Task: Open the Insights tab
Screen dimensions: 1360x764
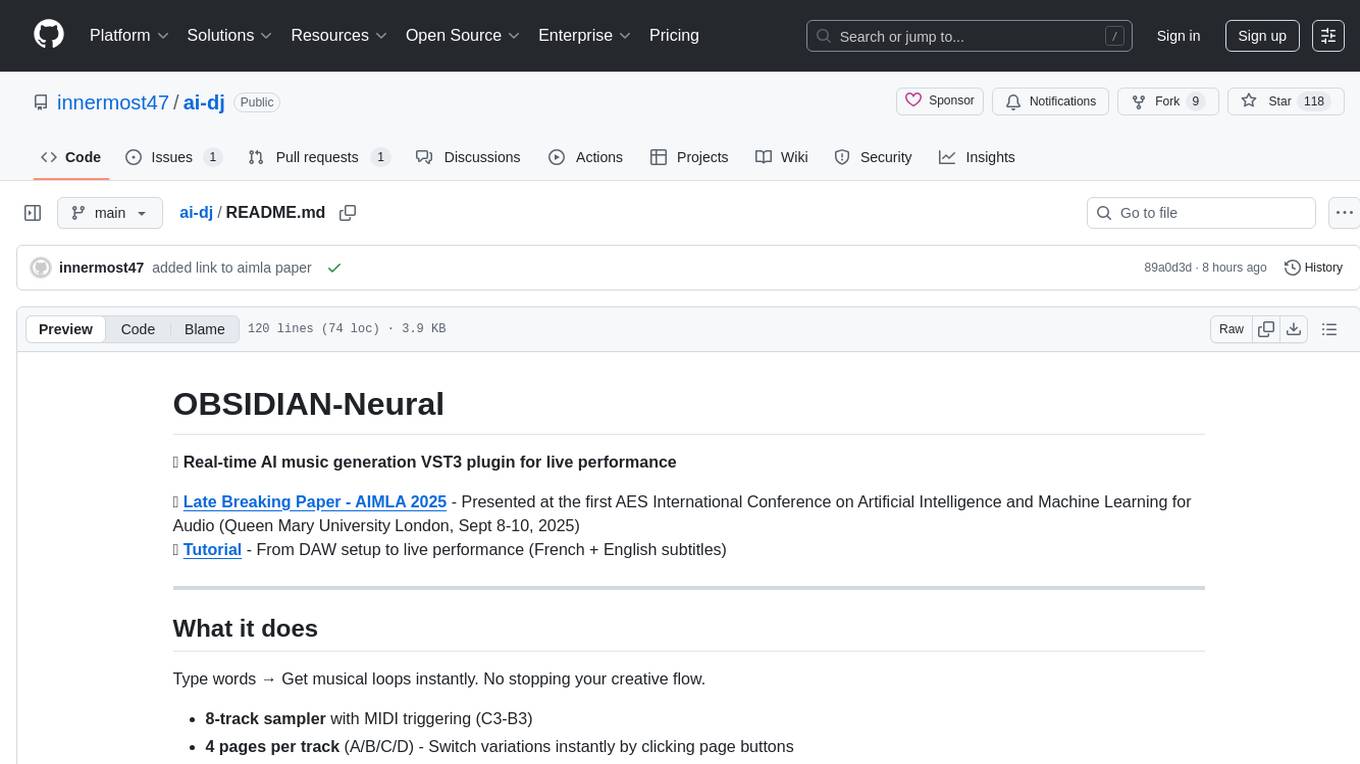Action: pyautogui.click(x=977, y=157)
